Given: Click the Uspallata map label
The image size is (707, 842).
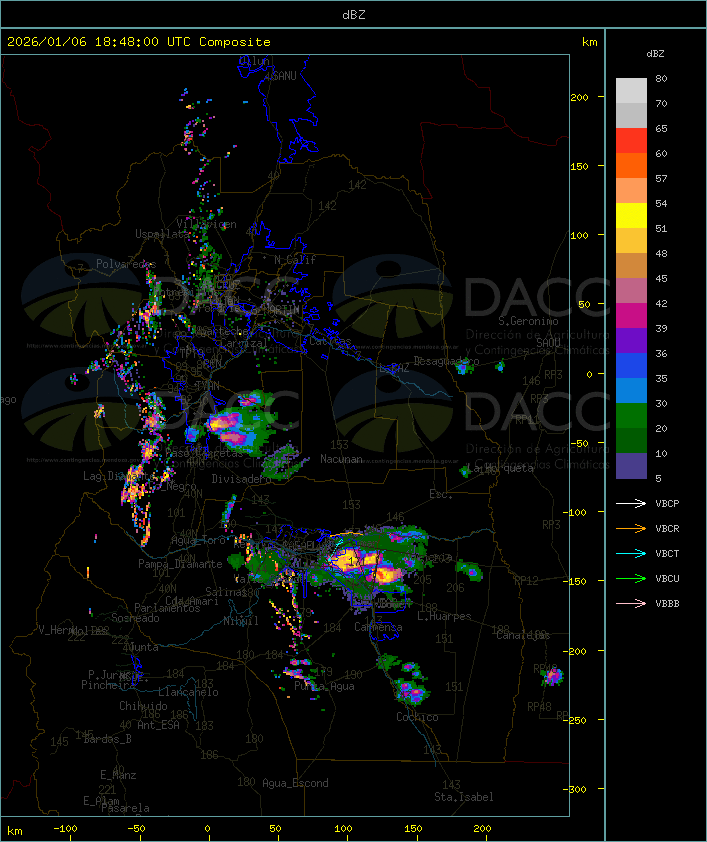Looking at the screenshot, I should (x=162, y=234).
